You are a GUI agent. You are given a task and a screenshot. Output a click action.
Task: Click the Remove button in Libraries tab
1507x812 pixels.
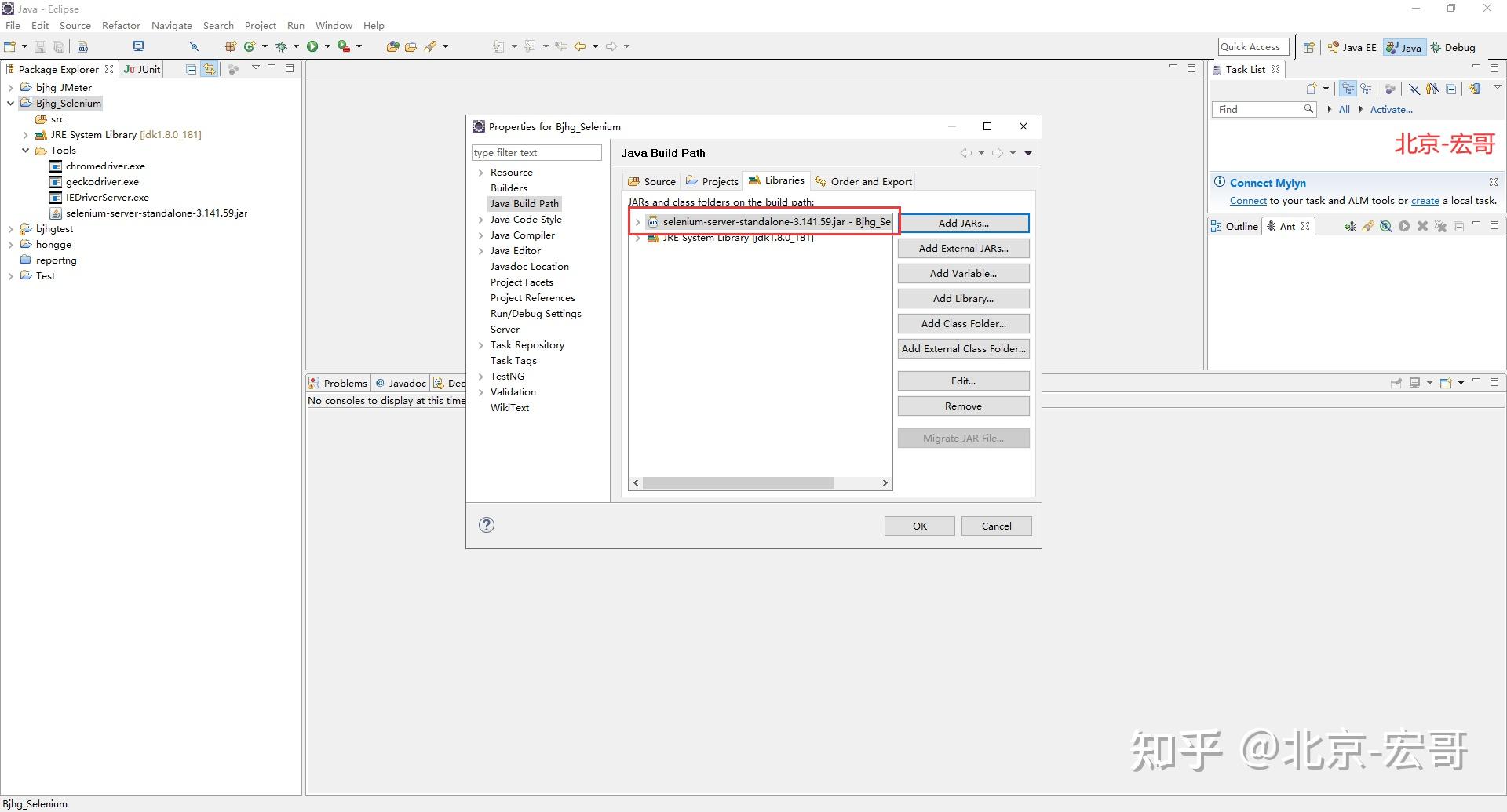[x=963, y=406]
